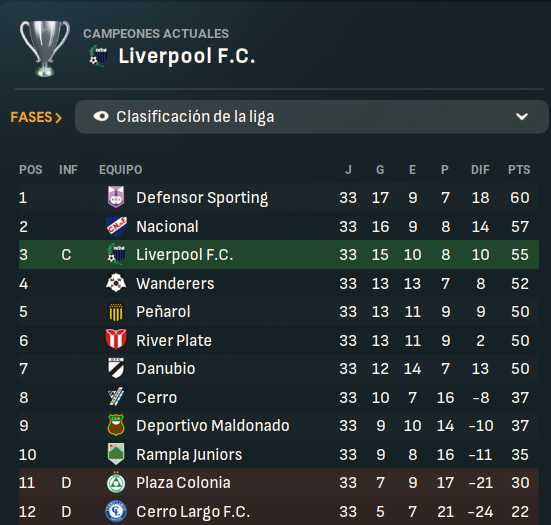Screen dimensions: 551x525
Task: Click the River Plate badge
Action: [x=116, y=340]
